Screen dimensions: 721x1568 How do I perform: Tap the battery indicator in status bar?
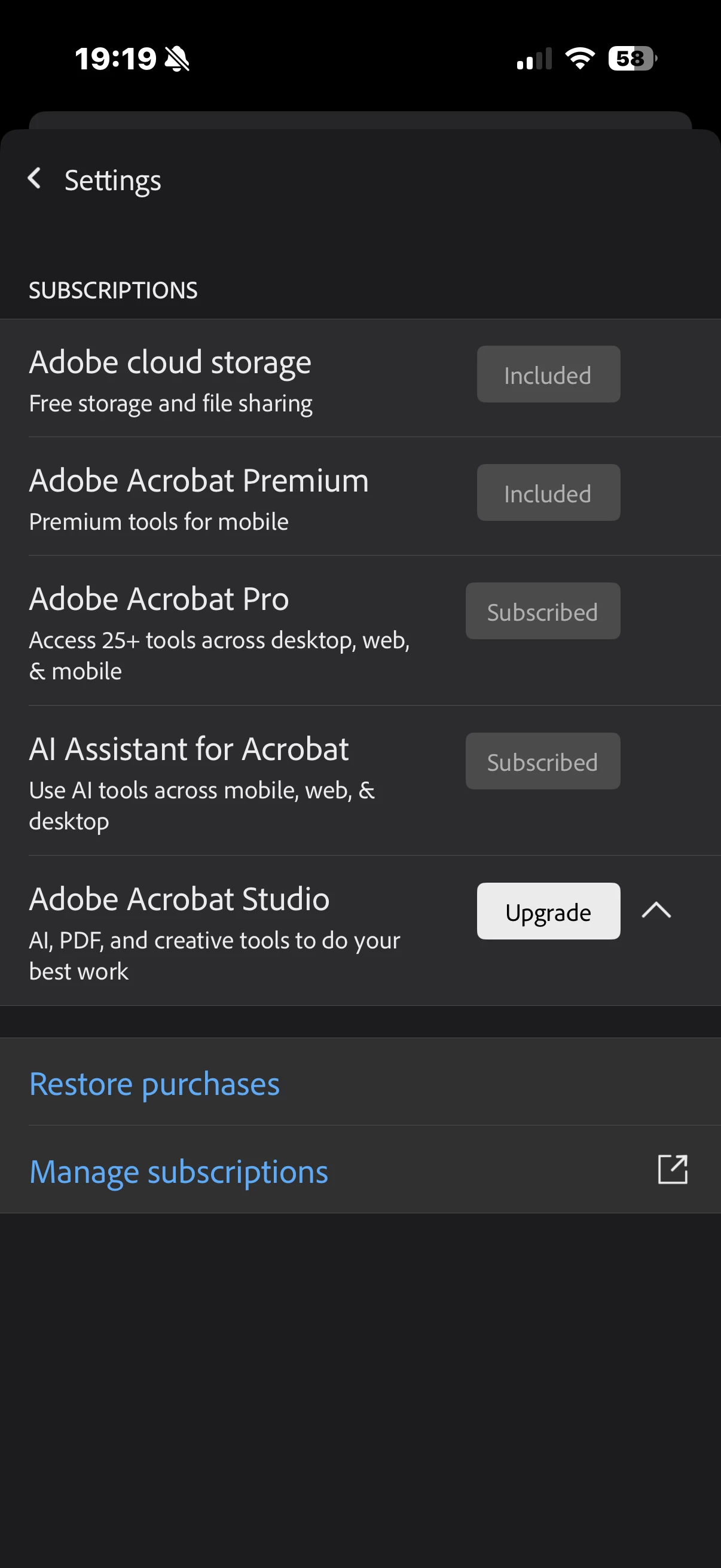[x=633, y=59]
